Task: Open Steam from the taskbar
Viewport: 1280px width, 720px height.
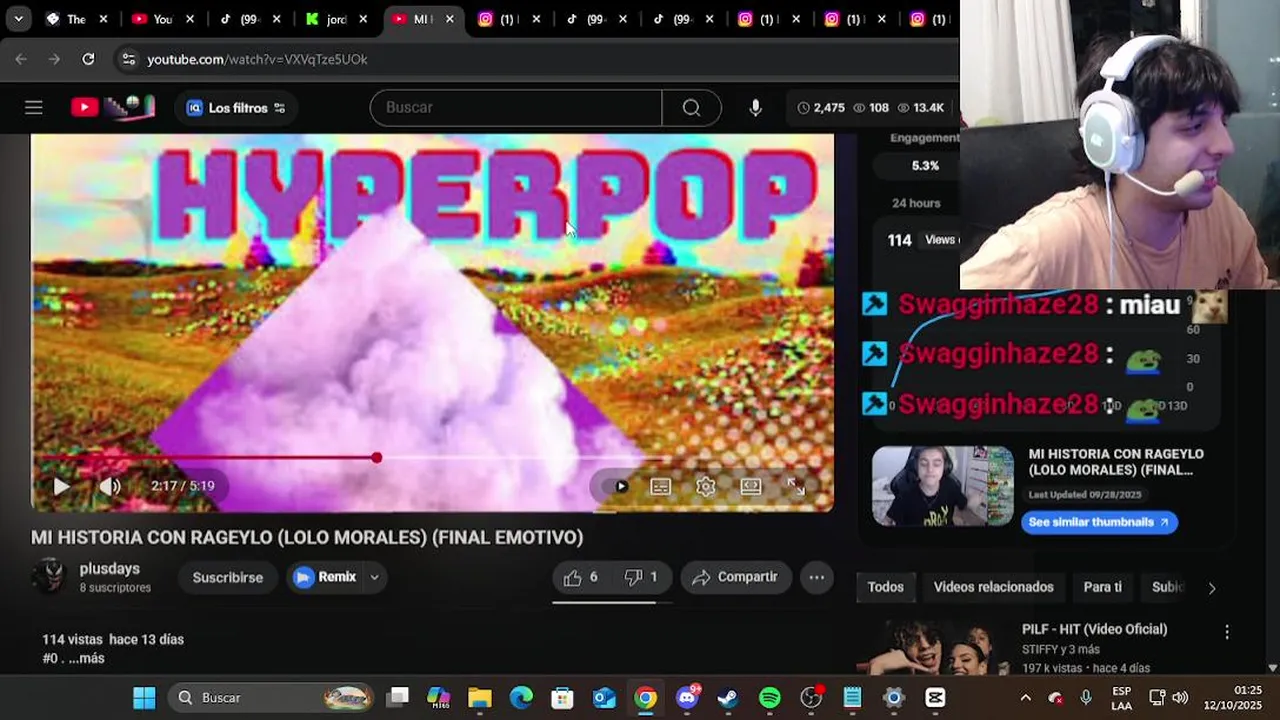Action: pyautogui.click(x=728, y=697)
